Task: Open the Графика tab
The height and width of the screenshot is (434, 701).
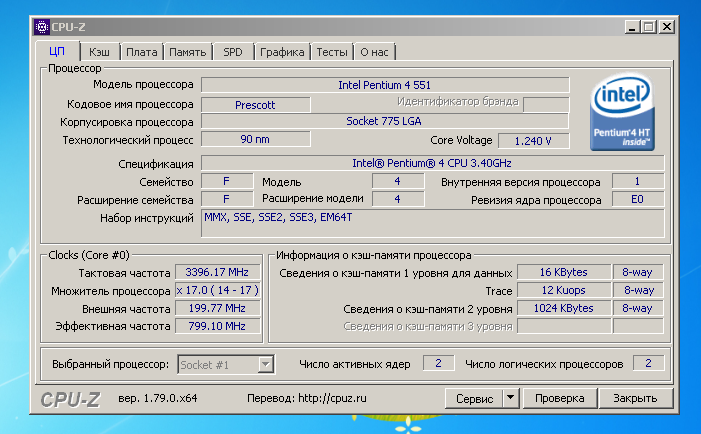Action: [282, 52]
